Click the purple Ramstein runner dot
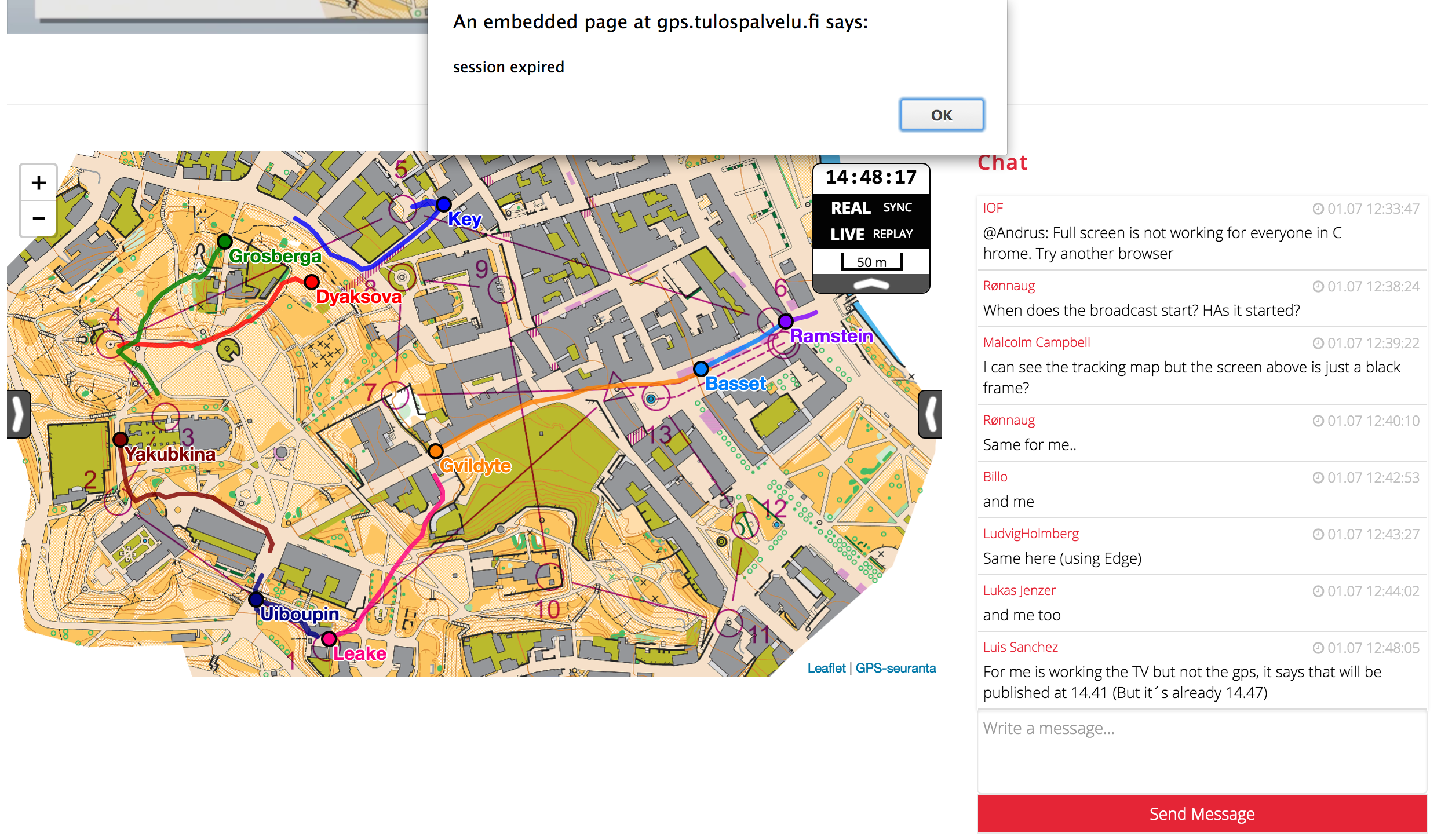The width and height of the screenshot is (1441, 840). pos(785,321)
